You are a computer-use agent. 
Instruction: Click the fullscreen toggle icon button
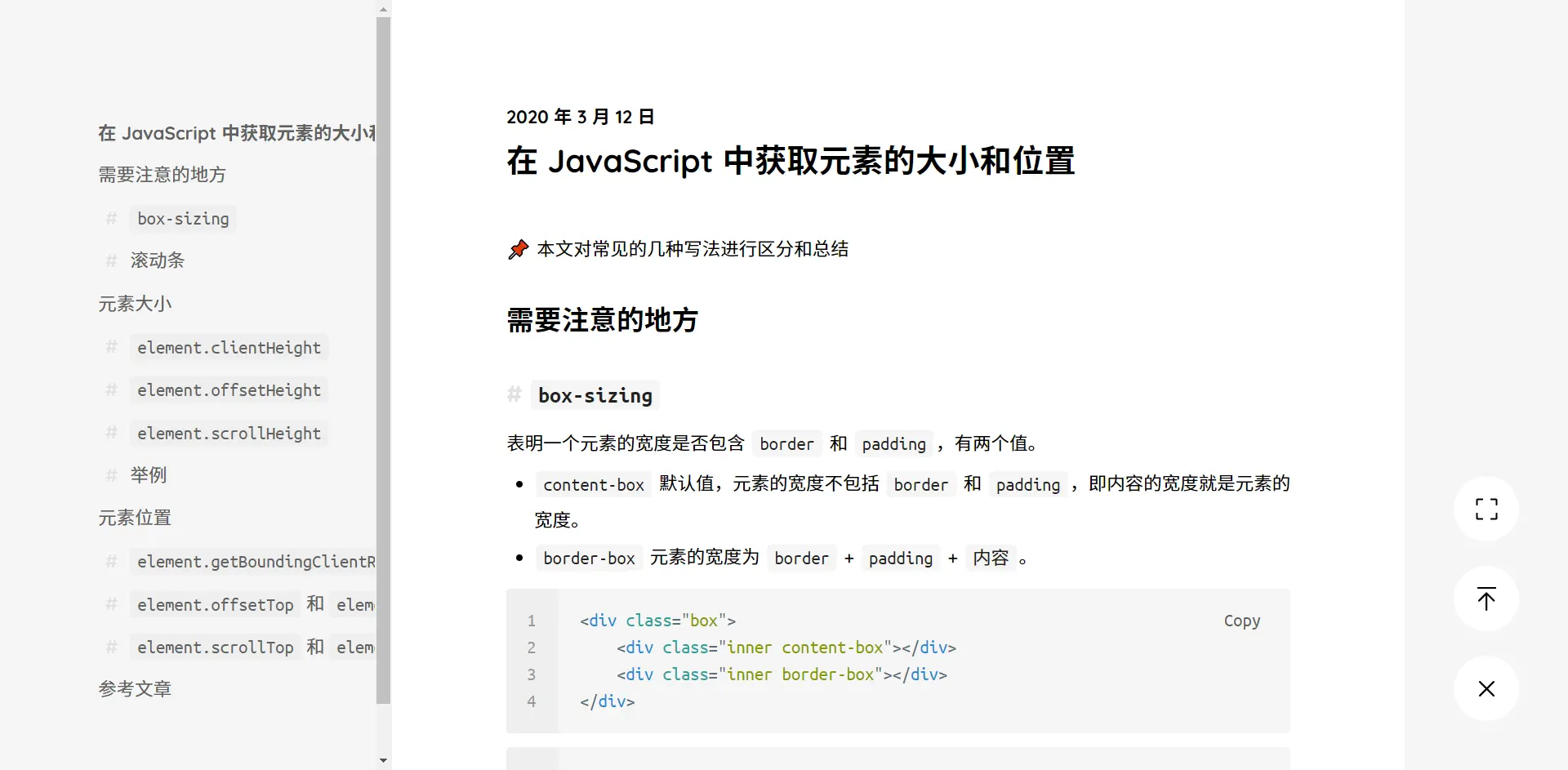point(1486,509)
